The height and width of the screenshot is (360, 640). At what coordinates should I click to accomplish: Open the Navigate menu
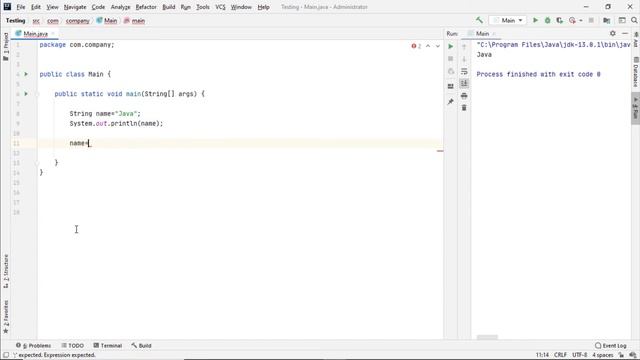(75, 7)
